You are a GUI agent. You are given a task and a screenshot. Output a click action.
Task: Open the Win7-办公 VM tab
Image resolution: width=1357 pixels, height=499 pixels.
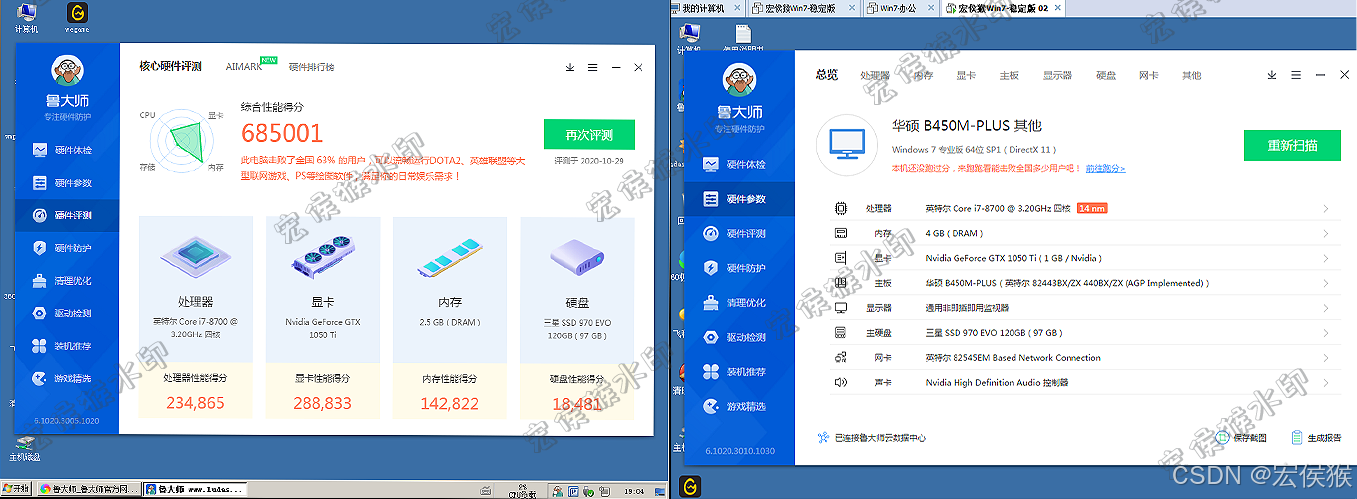click(x=901, y=7)
